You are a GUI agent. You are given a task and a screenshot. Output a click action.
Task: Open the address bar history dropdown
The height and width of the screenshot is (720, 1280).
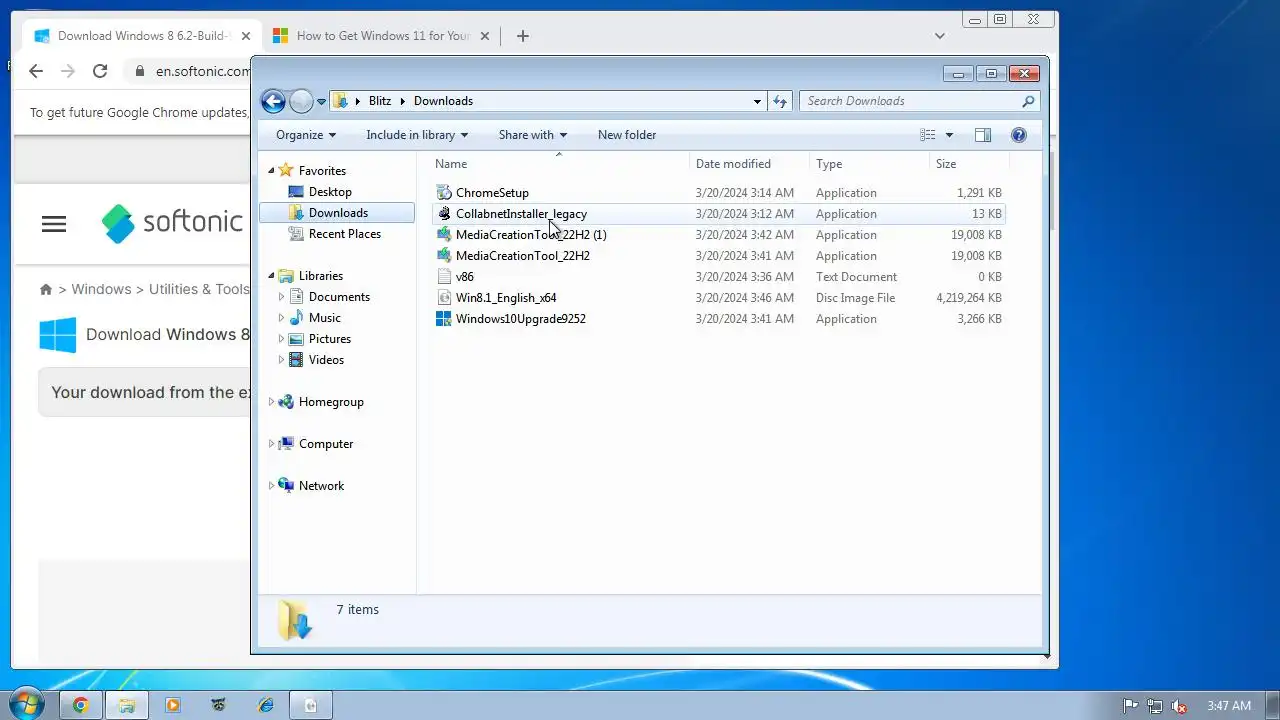coord(757,101)
